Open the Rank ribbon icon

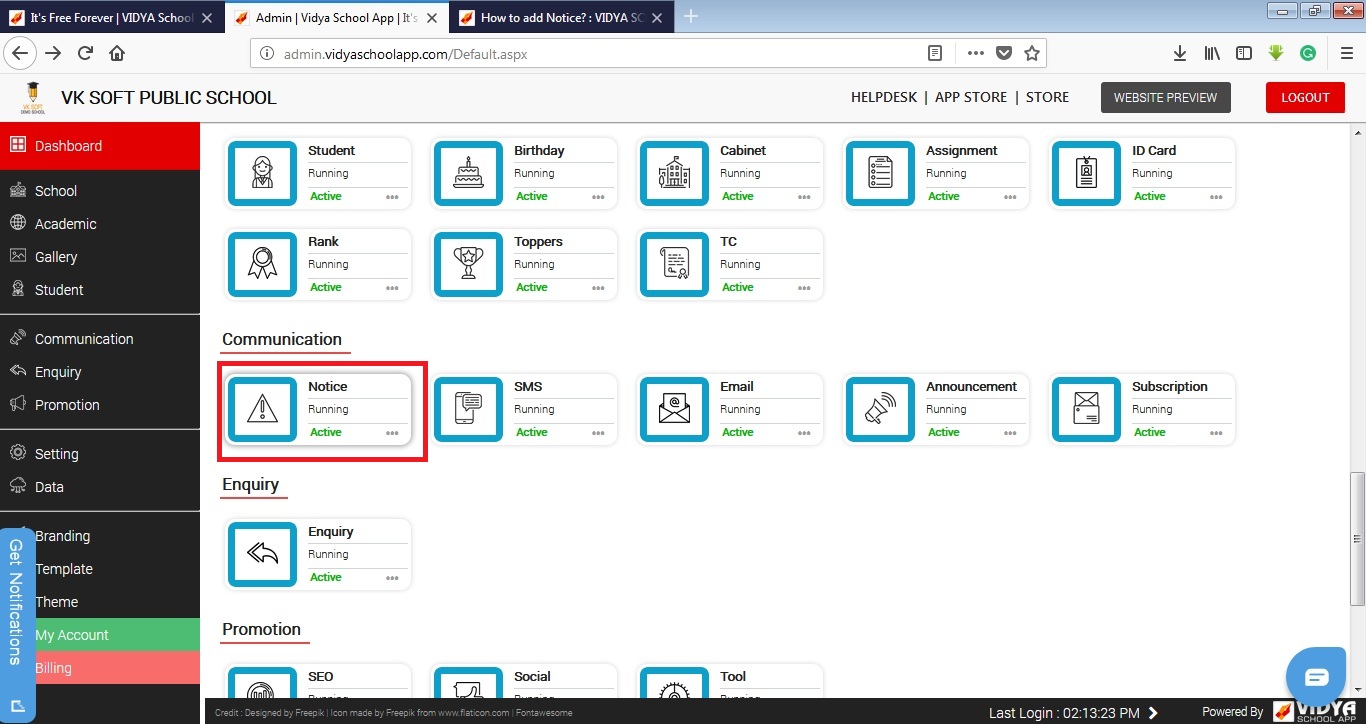coord(262,264)
